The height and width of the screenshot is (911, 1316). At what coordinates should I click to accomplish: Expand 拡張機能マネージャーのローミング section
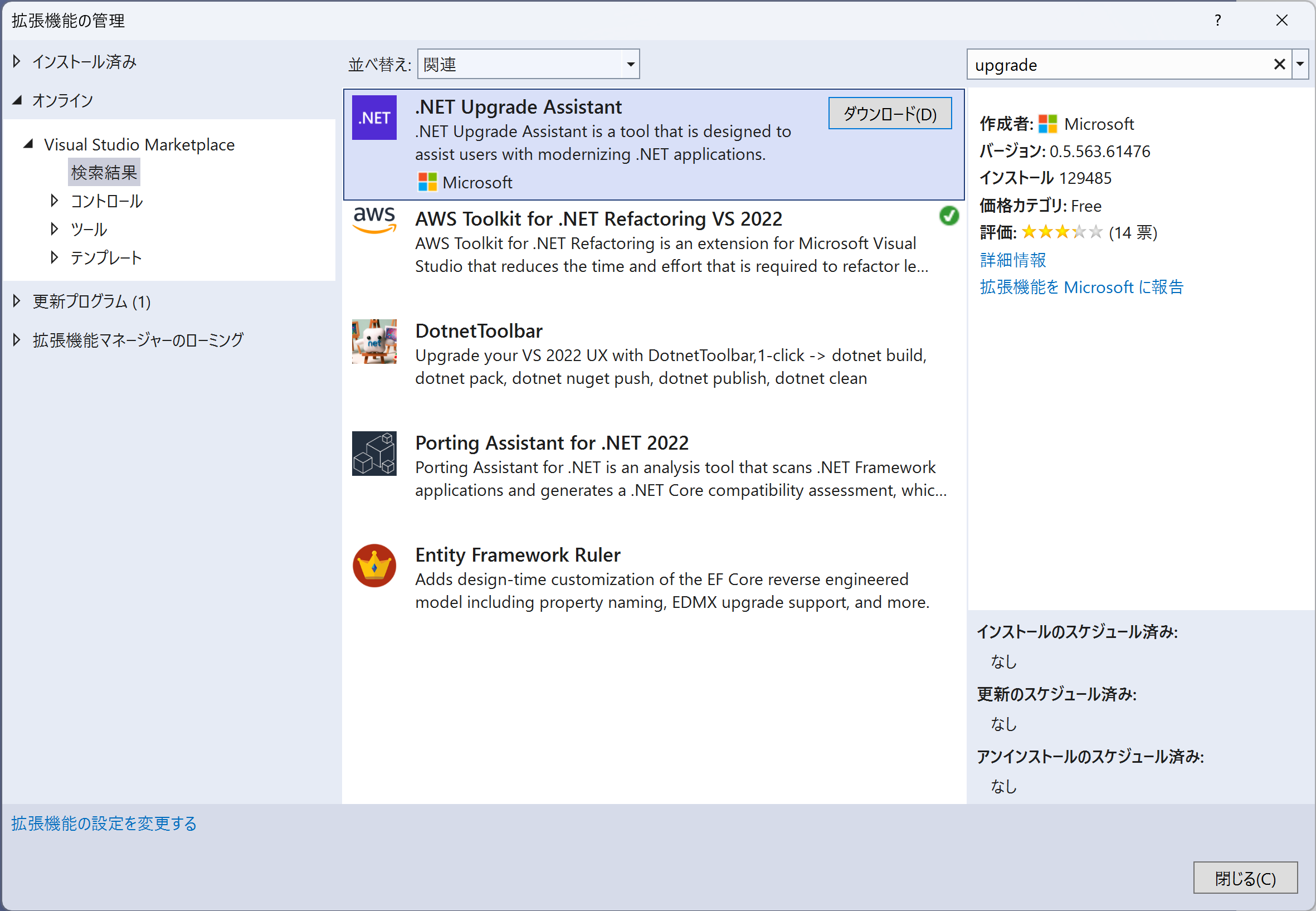[x=17, y=340]
